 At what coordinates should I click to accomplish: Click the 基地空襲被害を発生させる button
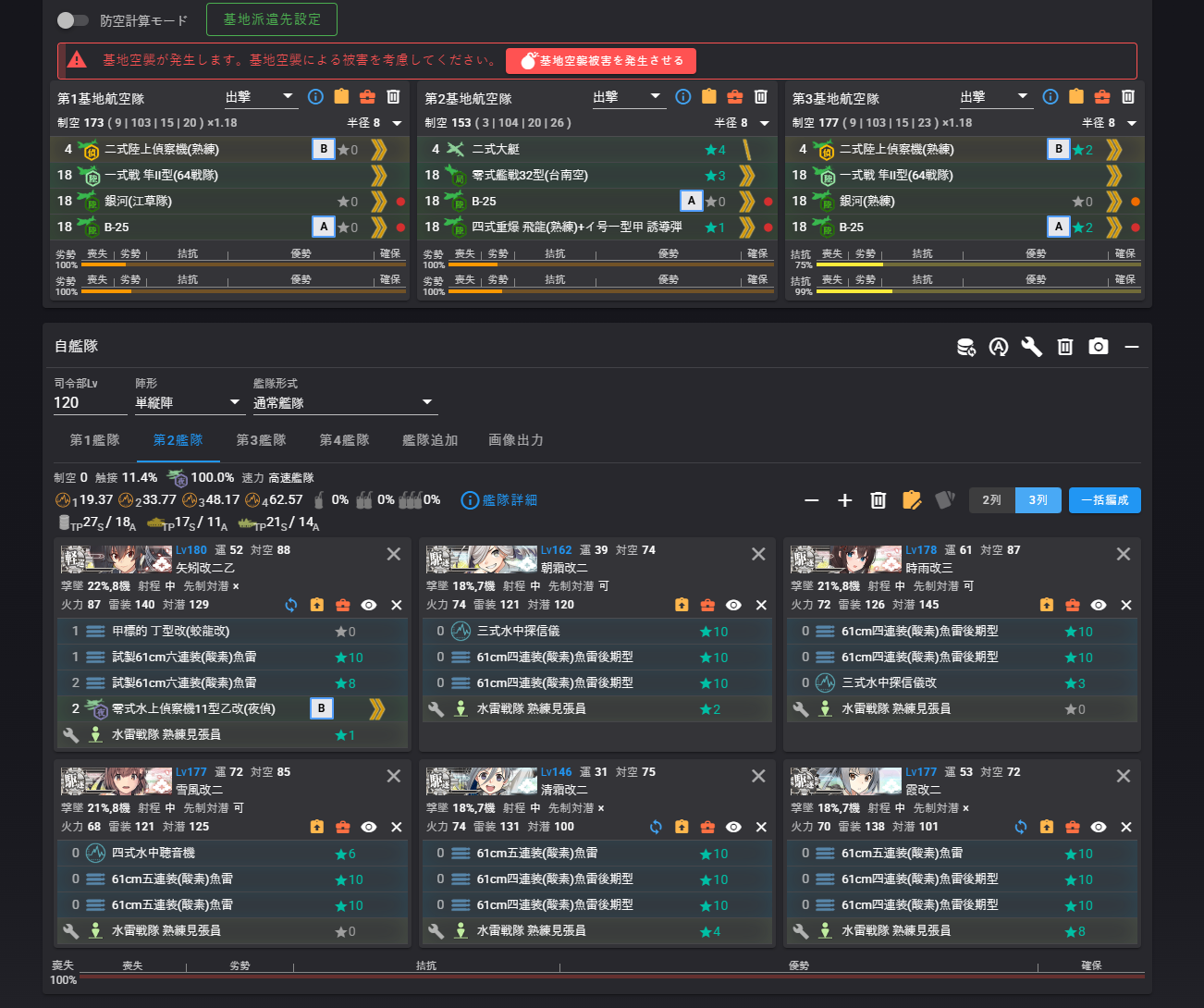point(601,61)
